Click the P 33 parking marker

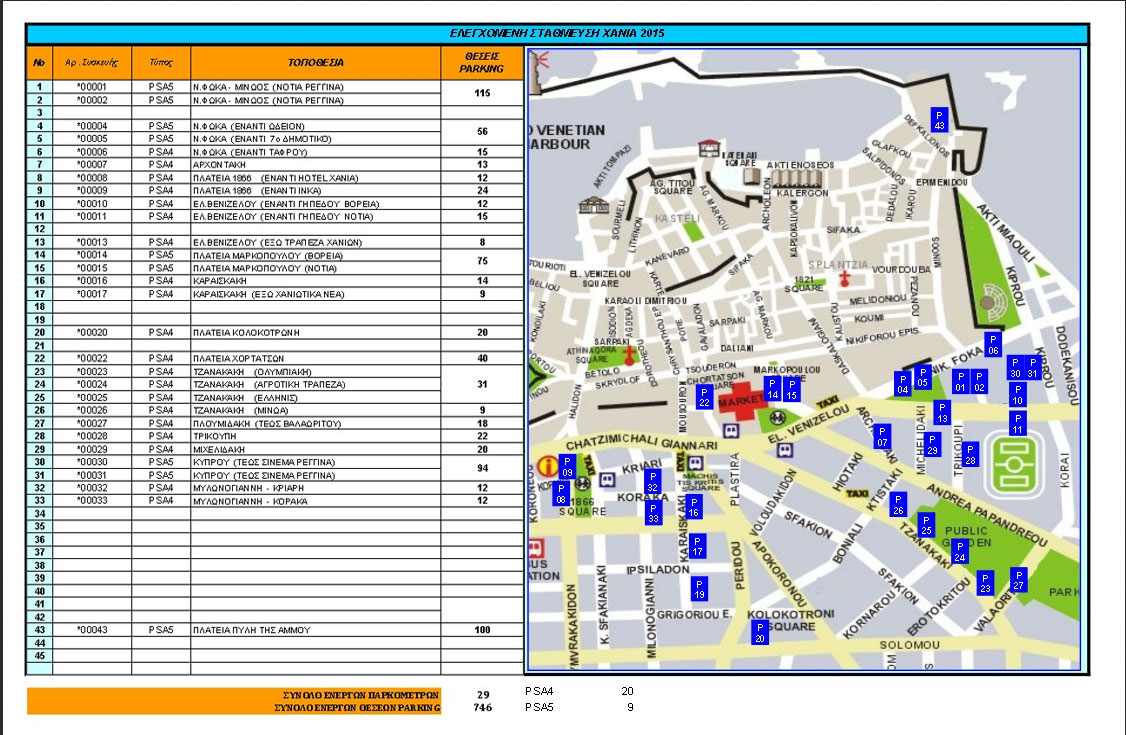653,512
